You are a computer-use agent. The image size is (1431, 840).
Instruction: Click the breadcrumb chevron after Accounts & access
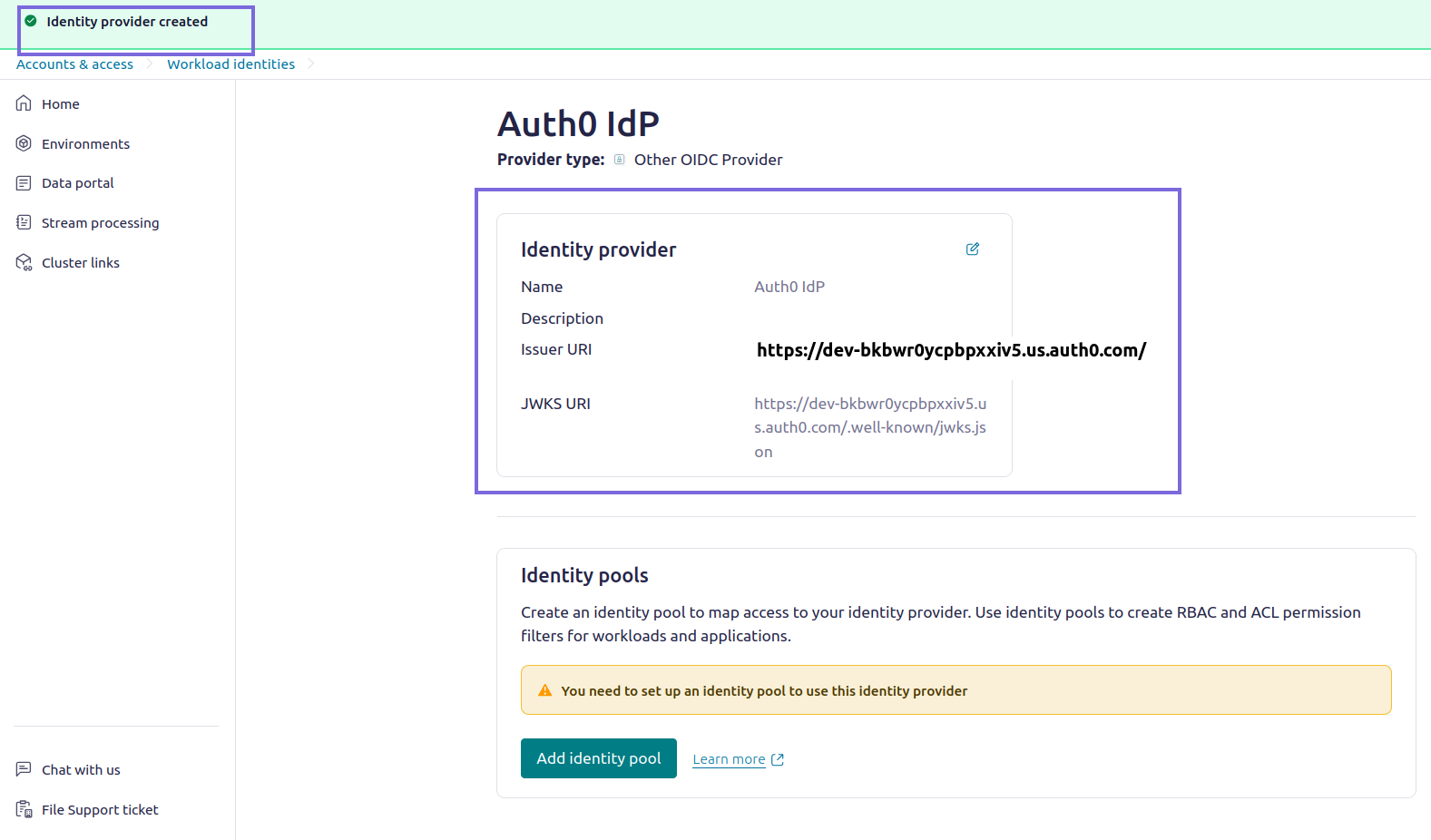pos(150,63)
